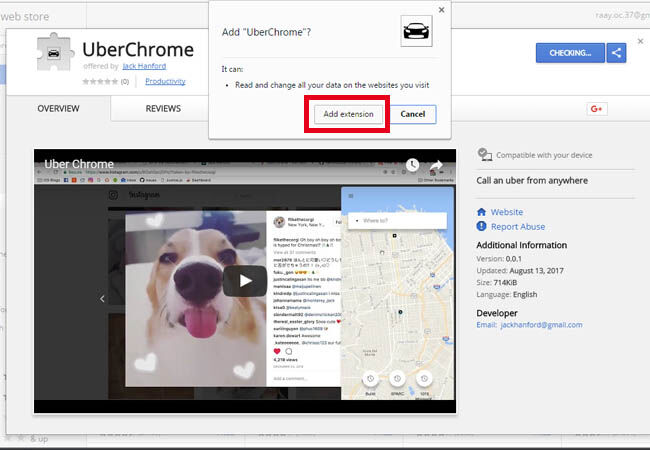Click the UberChrome extension title

(x=138, y=50)
